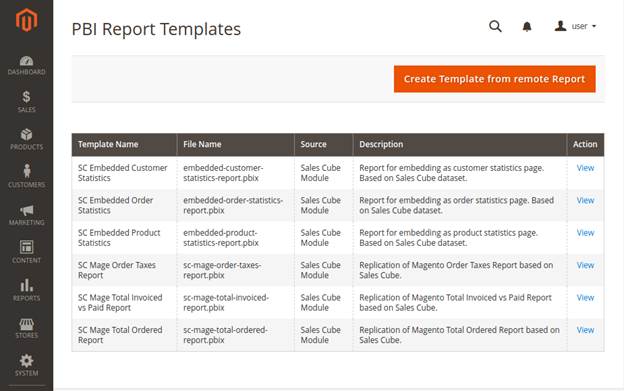Click the PBI Report Templates page title
The image size is (624, 391).
(x=156, y=29)
